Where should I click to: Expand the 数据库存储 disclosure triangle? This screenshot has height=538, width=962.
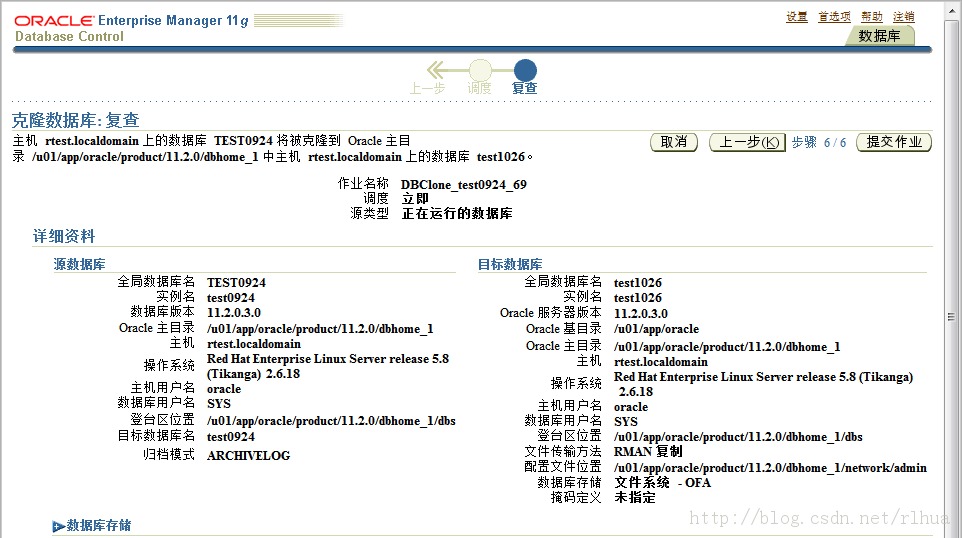[58, 526]
